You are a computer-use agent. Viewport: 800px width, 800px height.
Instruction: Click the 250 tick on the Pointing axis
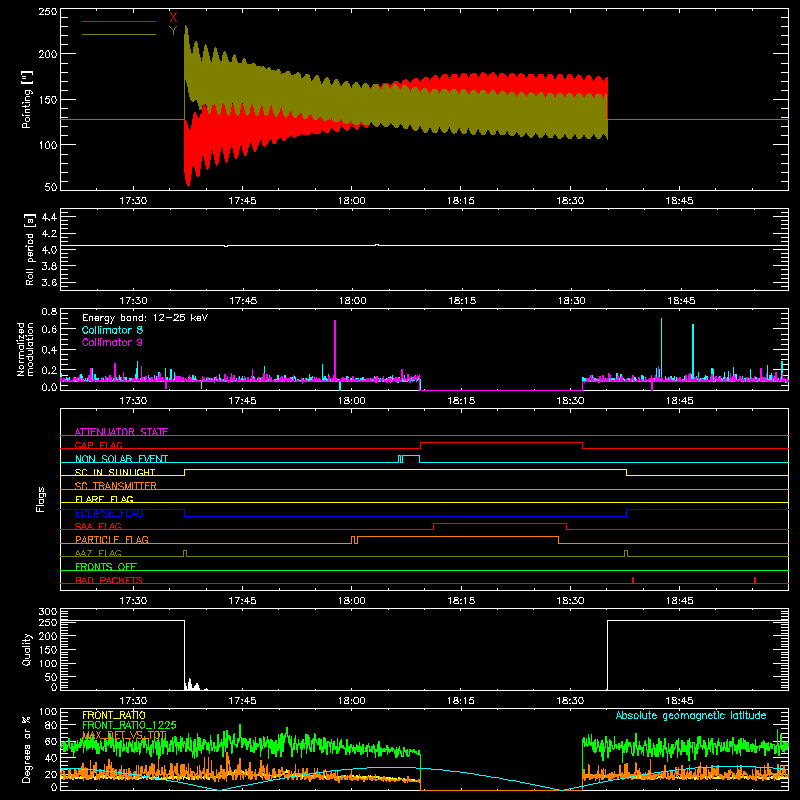pyautogui.click(x=47, y=12)
